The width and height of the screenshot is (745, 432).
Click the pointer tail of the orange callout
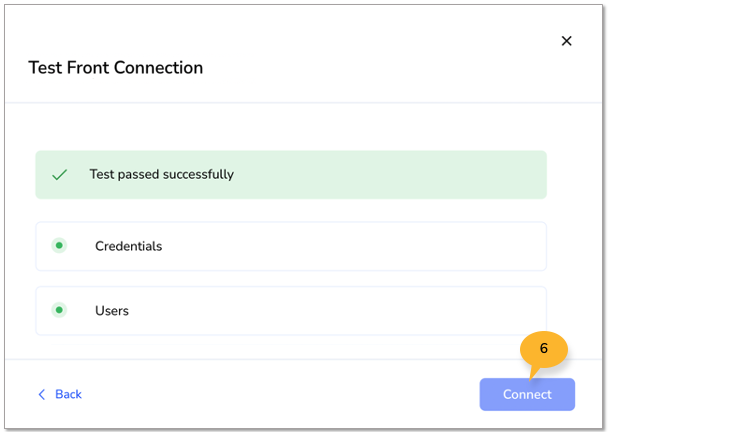(x=533, y=374)
